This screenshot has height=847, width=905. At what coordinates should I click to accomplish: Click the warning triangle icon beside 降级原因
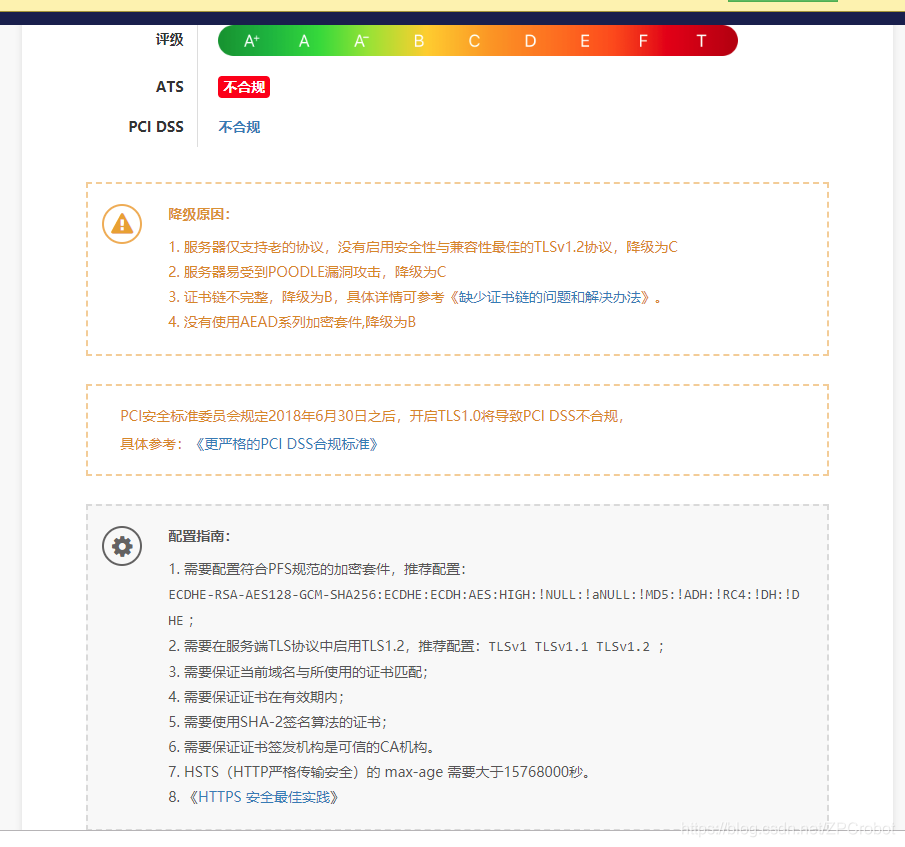[122, 224]
